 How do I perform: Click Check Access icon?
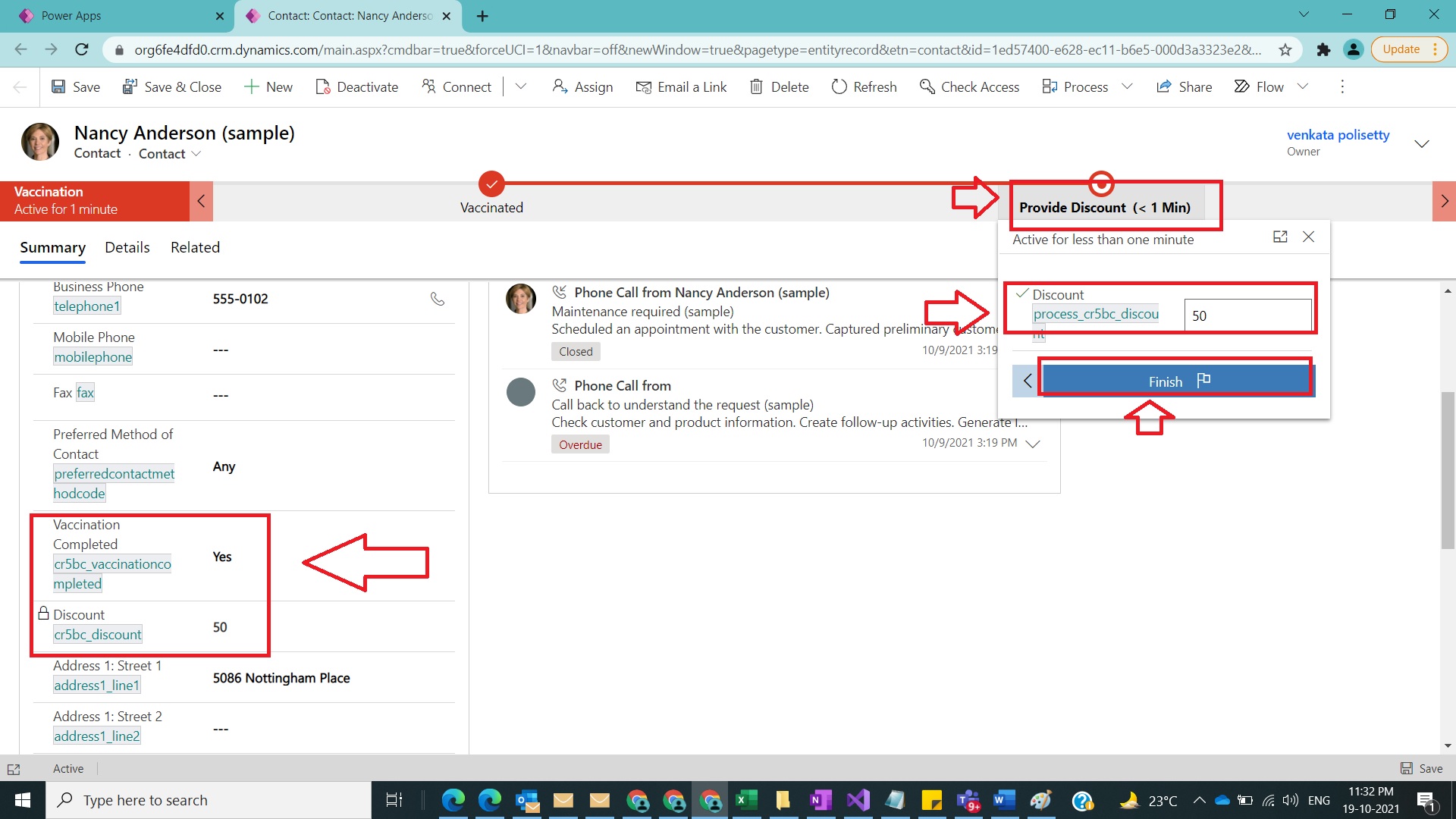tap(927, 86)
